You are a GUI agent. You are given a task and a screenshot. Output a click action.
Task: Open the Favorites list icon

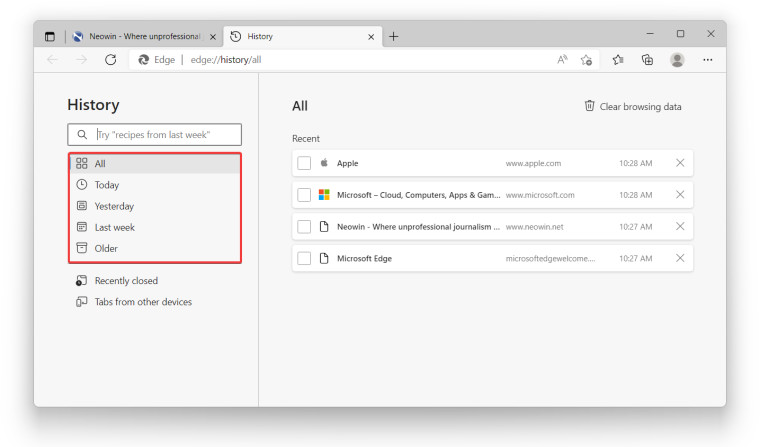tap(618, 60)
